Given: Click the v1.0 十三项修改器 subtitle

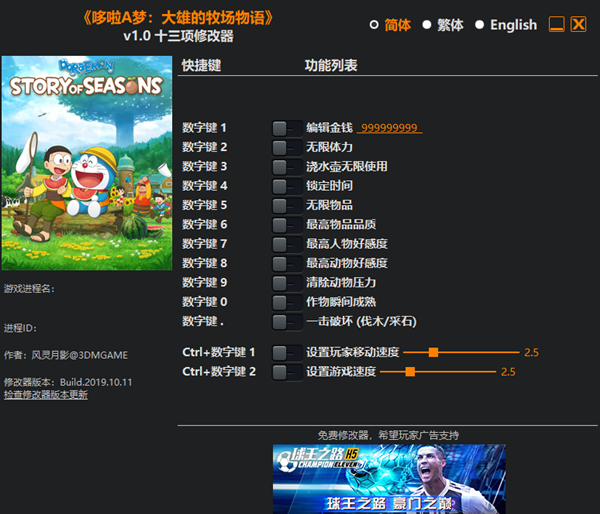Looking at the screenshot, I should coord(178,36).
